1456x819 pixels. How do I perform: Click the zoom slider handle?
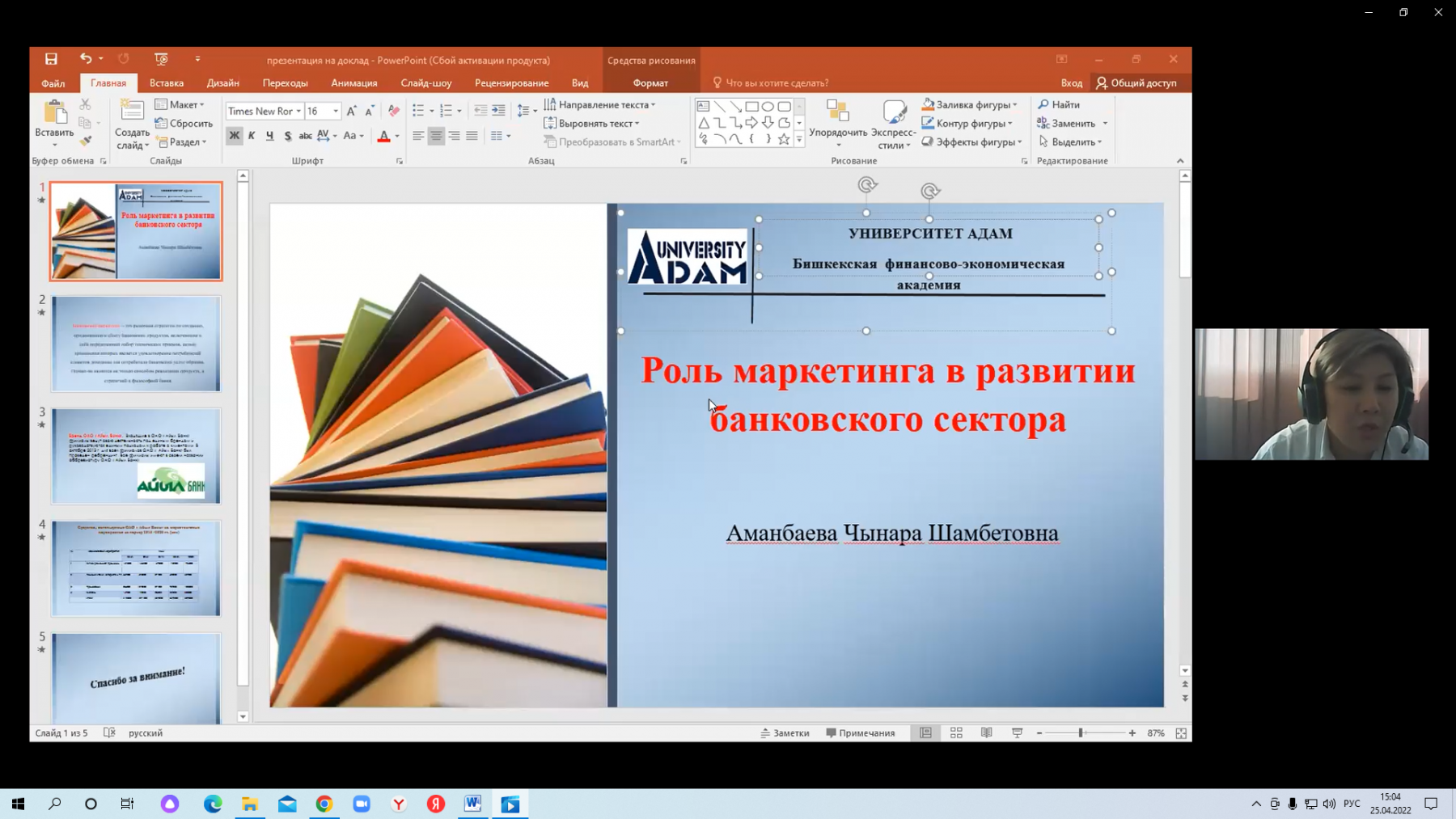(1081, 732)
